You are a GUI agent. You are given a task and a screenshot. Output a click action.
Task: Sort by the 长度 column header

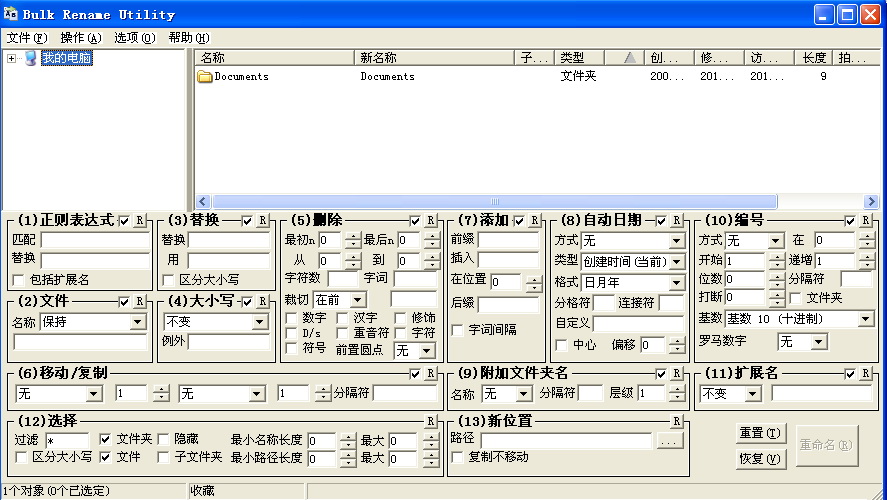pos(814,58)
